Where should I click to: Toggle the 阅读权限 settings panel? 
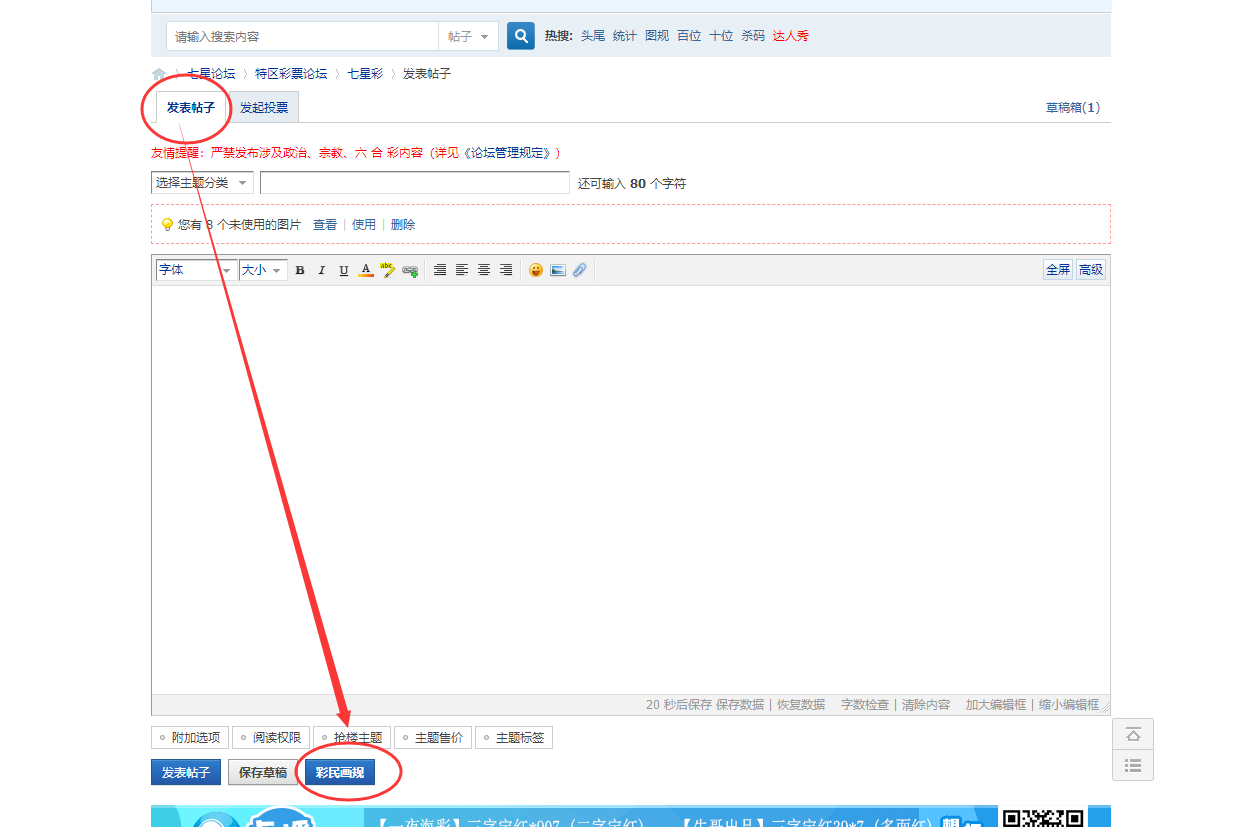point(270,738)
